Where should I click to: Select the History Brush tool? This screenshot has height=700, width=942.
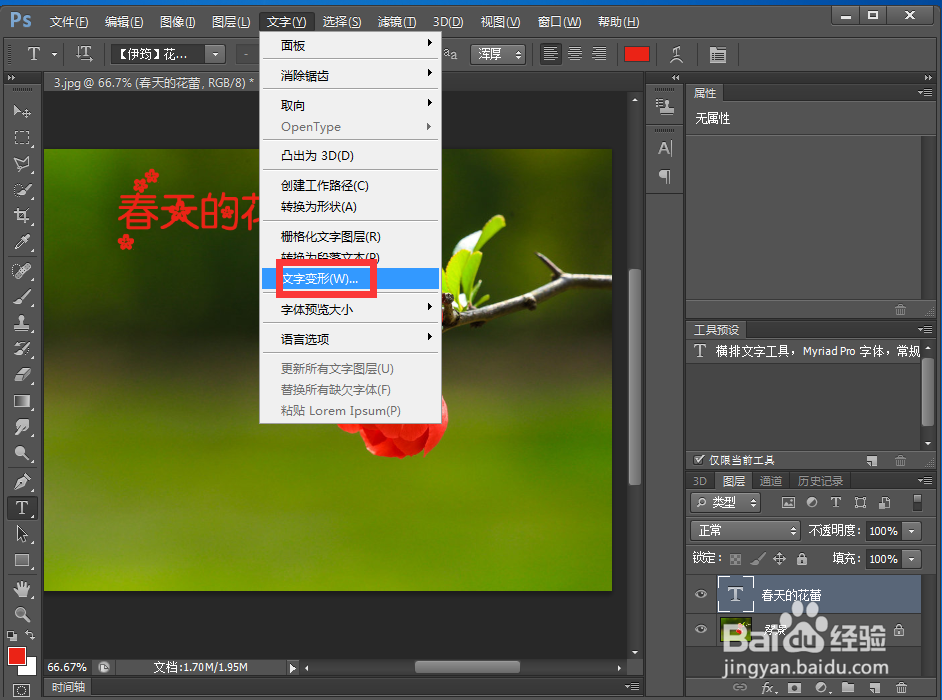[x=22, y=349]
